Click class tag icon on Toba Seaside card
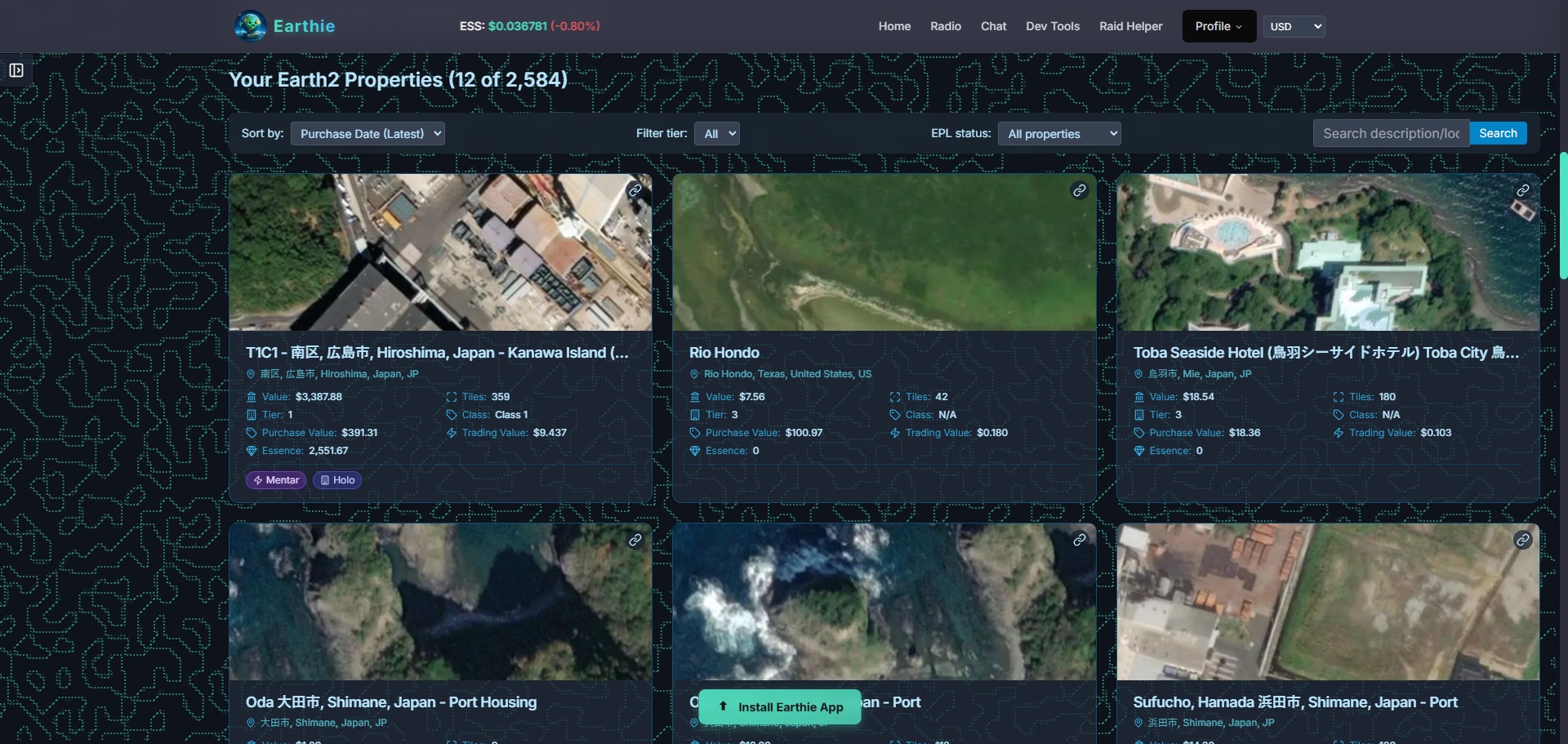1568x744 pixels. tap(1339, 415)
